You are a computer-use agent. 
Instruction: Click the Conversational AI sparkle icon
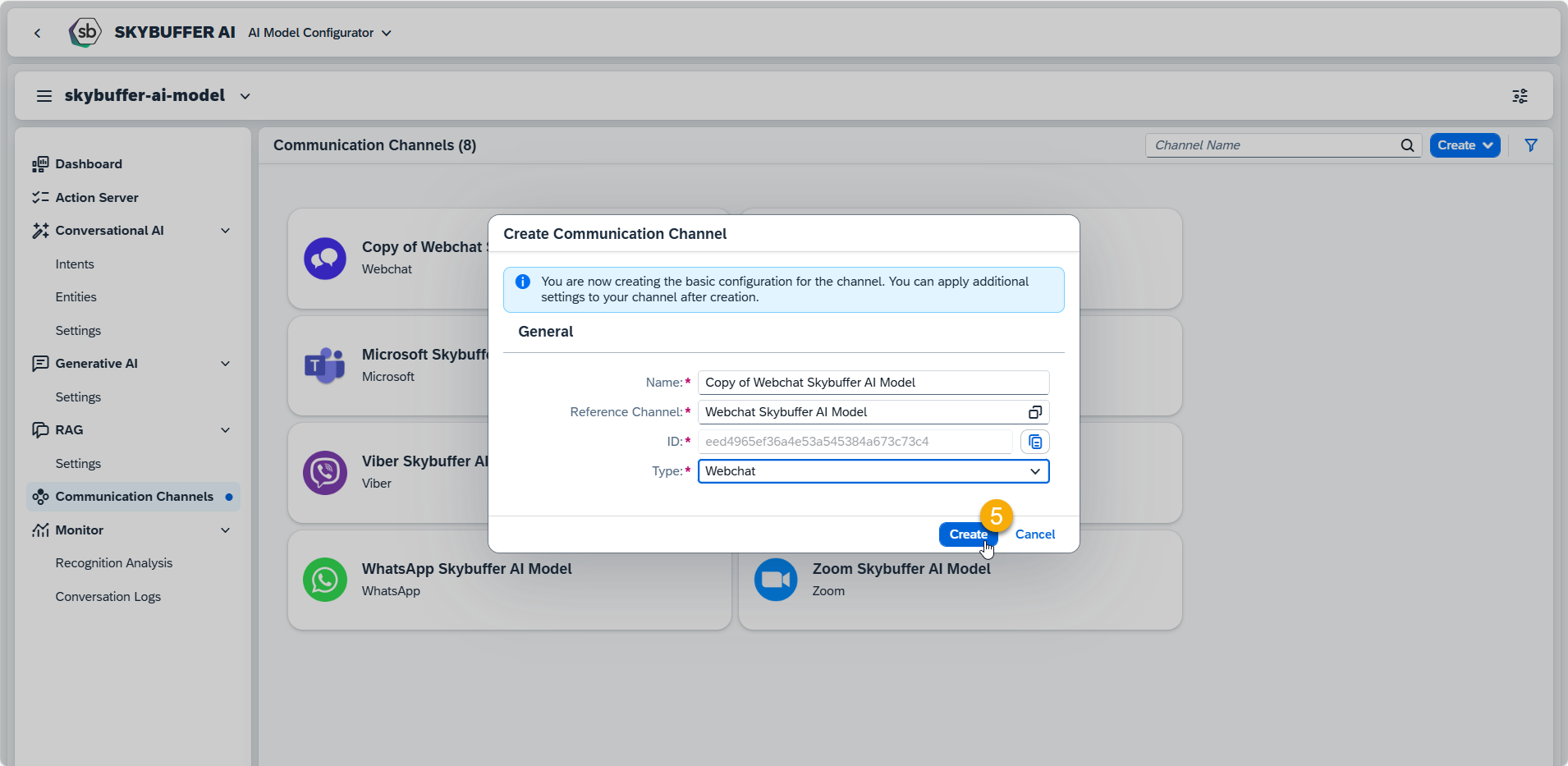(40, 231)
